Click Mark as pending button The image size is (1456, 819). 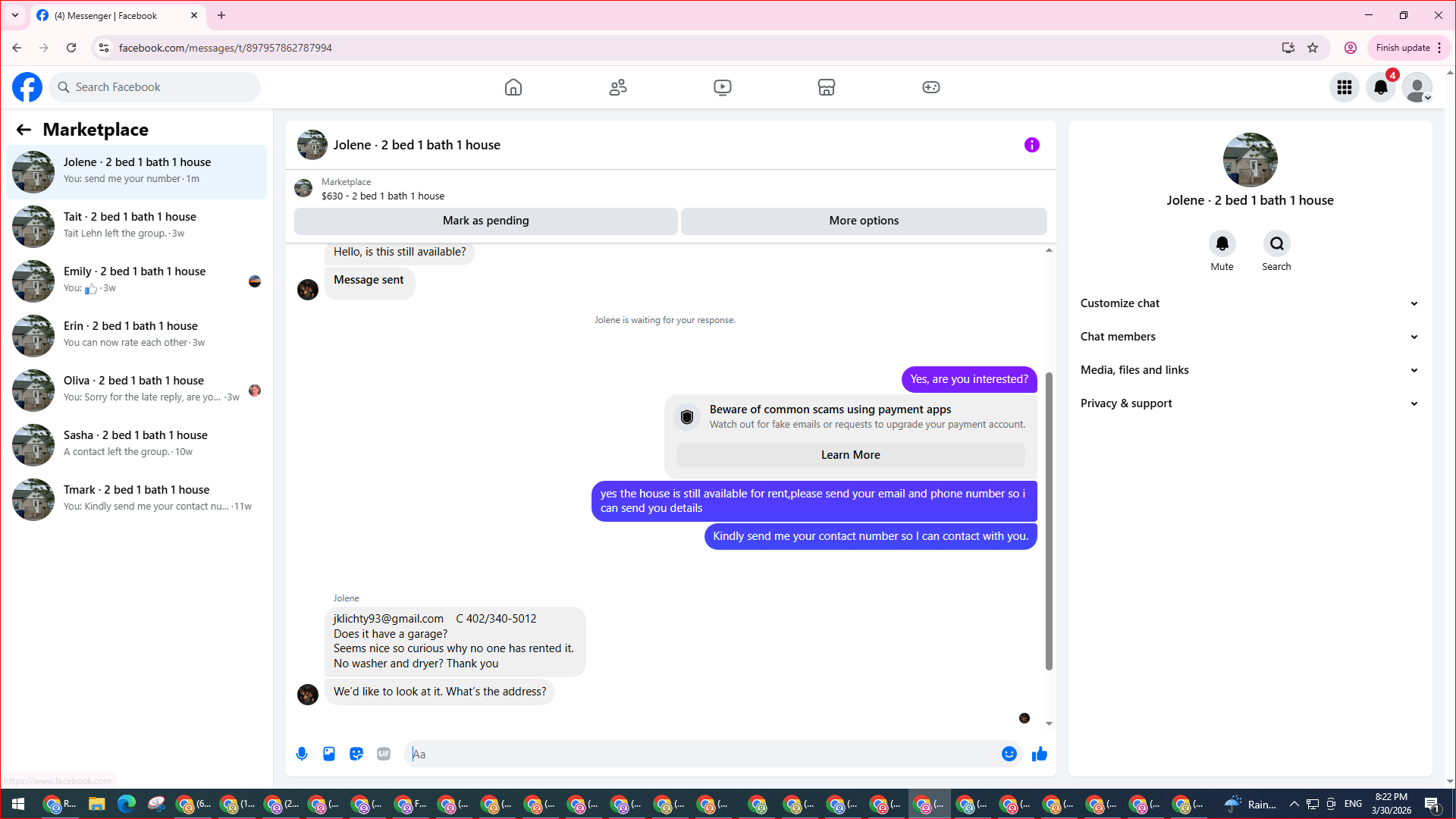point(485,221)
